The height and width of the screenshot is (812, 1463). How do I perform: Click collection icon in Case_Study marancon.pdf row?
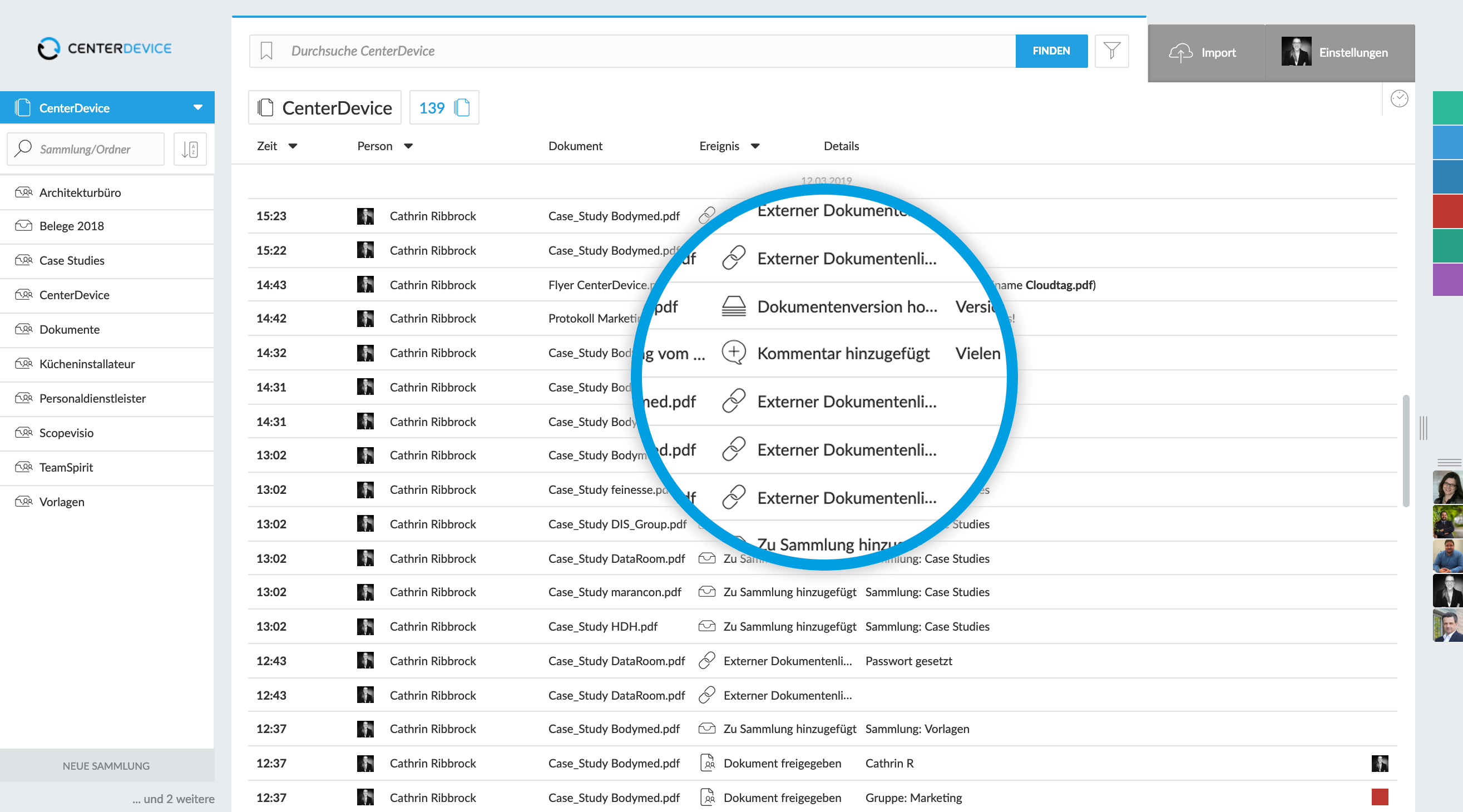click(706, 592)
